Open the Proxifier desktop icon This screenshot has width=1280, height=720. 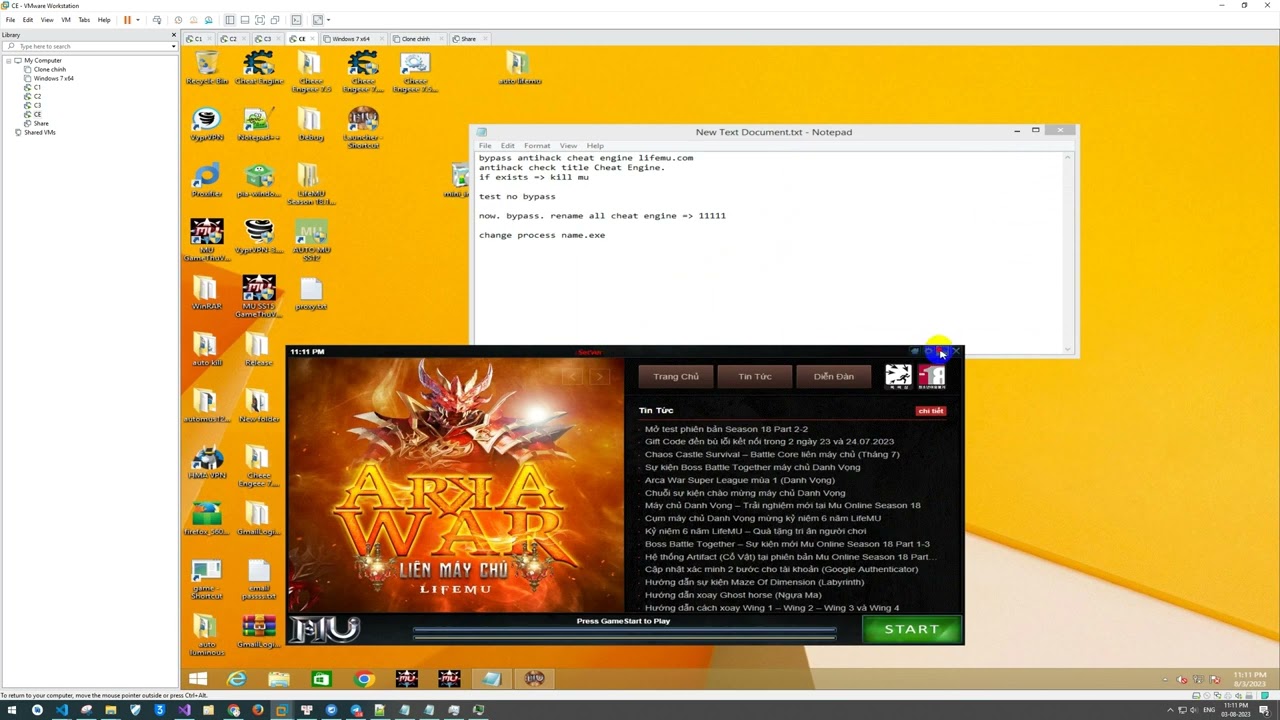pyautogui.click(x=207, y=180)
